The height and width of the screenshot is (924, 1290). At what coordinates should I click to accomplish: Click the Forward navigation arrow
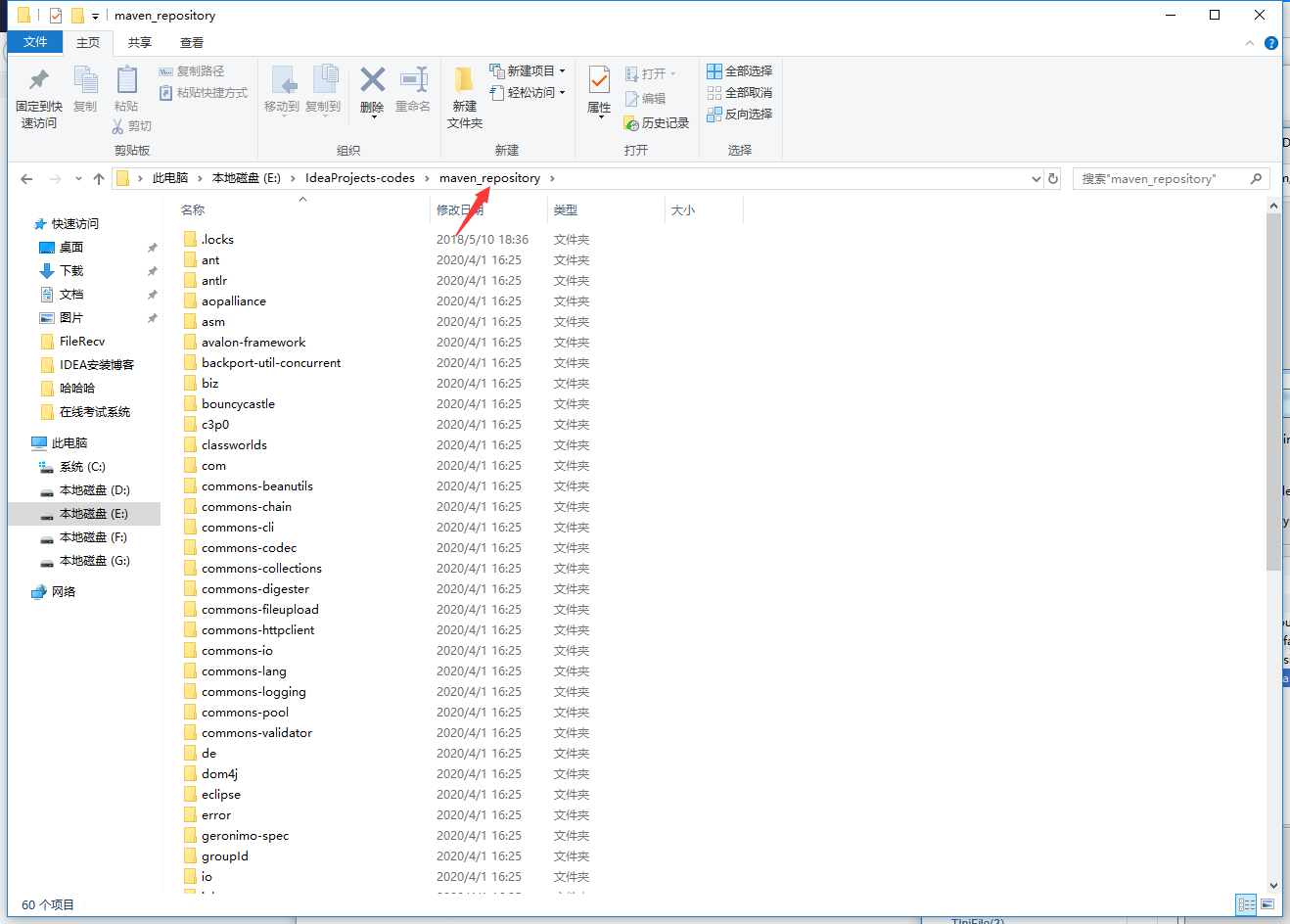pyautogui.click(x=56, y=179)
